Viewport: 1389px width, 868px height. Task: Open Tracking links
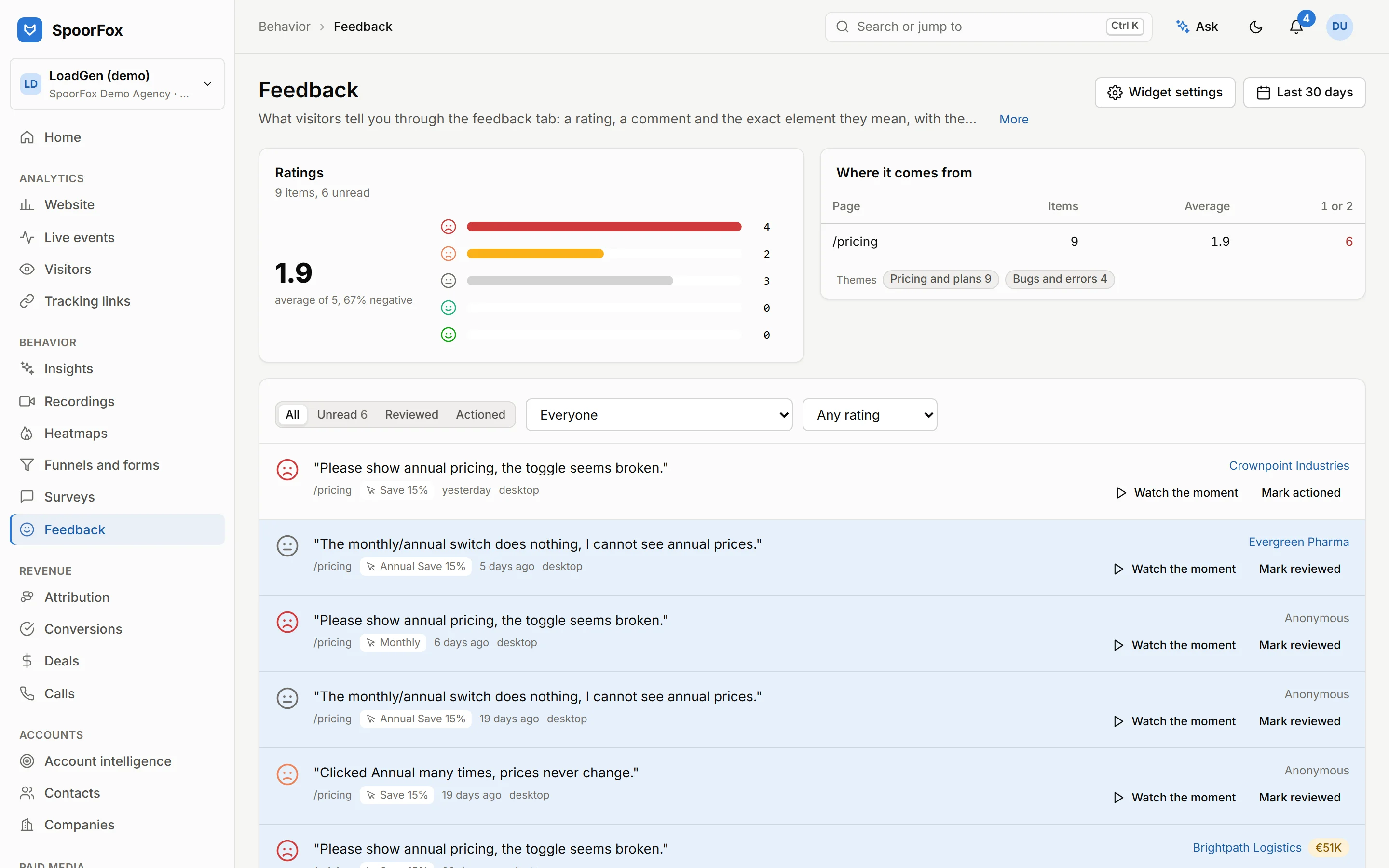117,301
